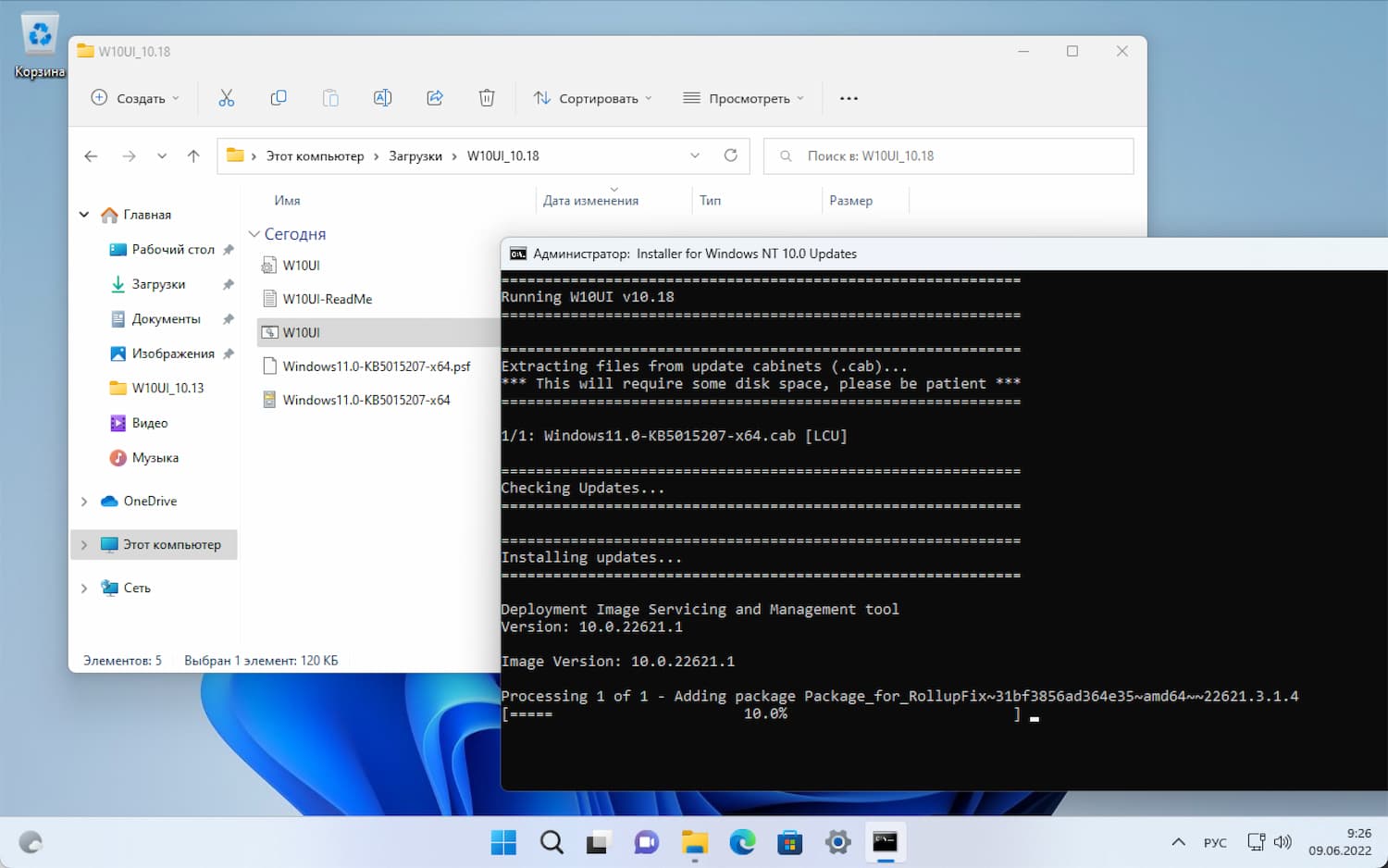This screenshot has width=1388, height=868.
Task: Click the Cut icon in the toolbar
Action: pyautogui.click(x=227, y=97)
